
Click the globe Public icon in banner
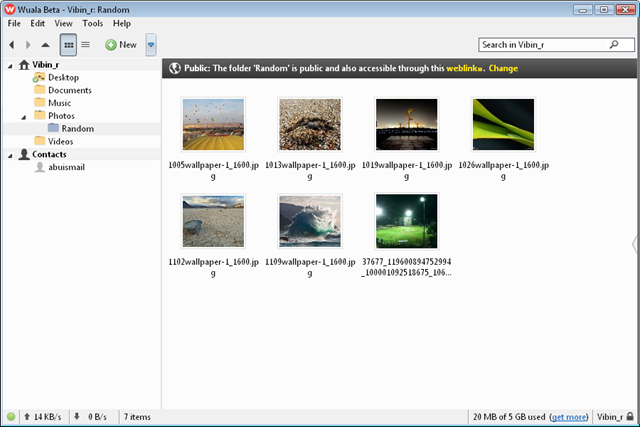(x=175, y=68)
